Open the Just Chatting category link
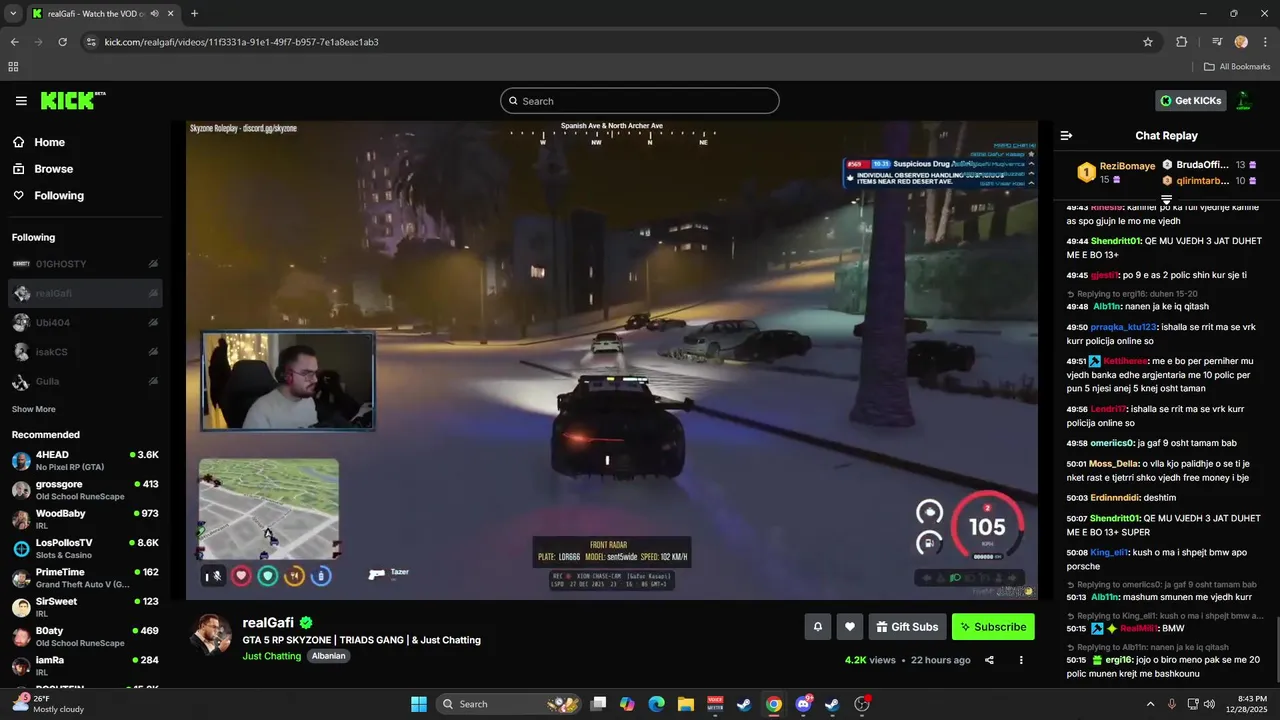This screenshot has height=720, width=1280. pos(271,656)
